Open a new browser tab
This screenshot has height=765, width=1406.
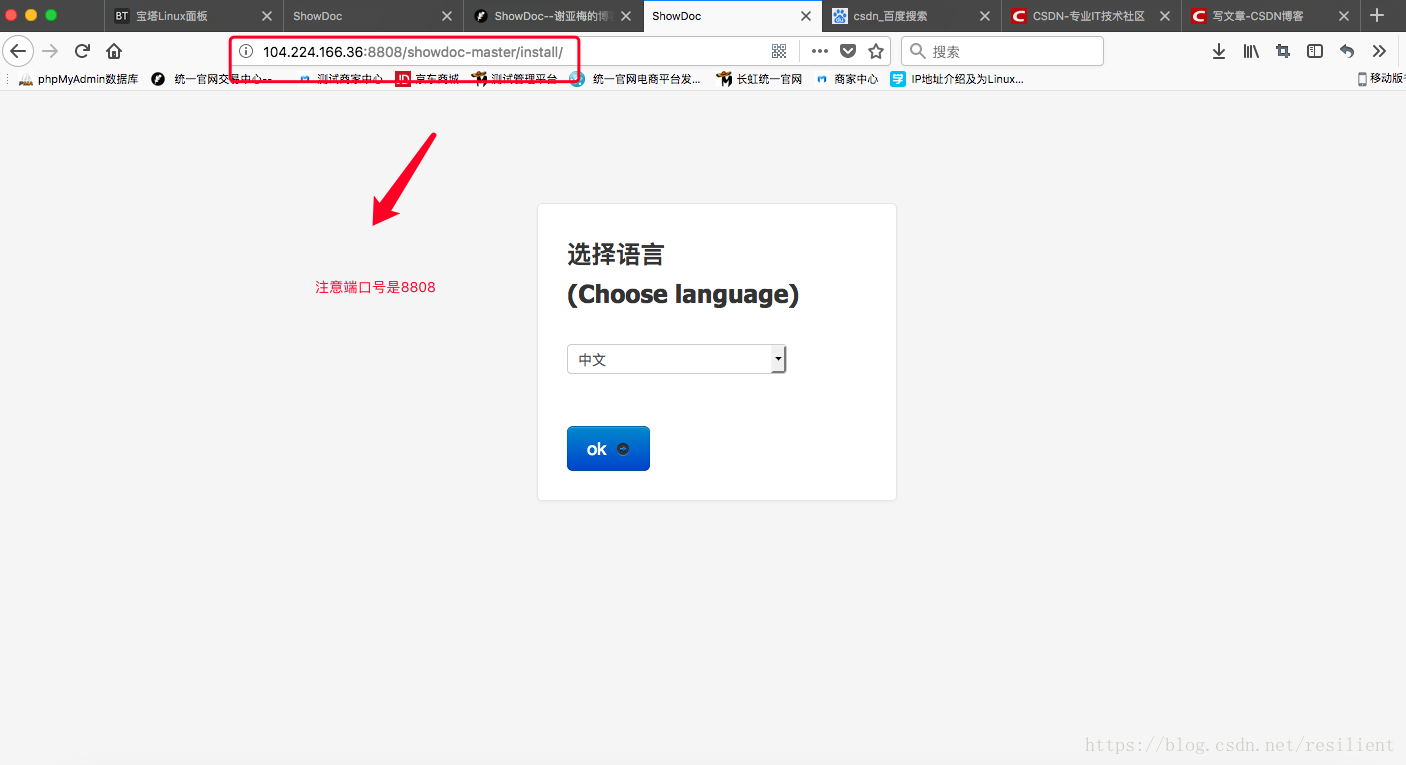coord(1377,15)
